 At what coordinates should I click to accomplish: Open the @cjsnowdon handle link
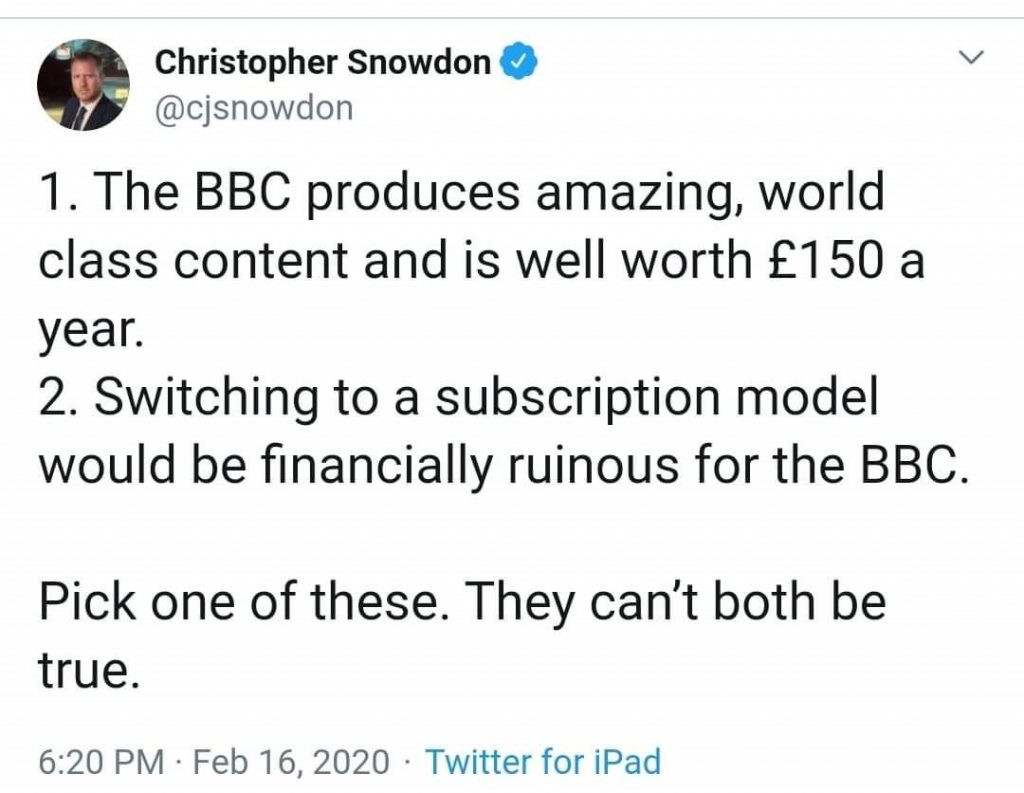[x=254, y=108]
